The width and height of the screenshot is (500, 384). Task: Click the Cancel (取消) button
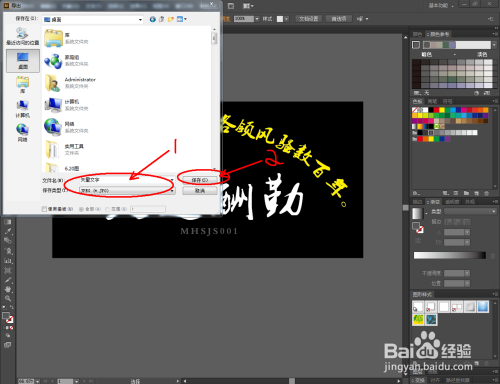(x=200, y=191)
